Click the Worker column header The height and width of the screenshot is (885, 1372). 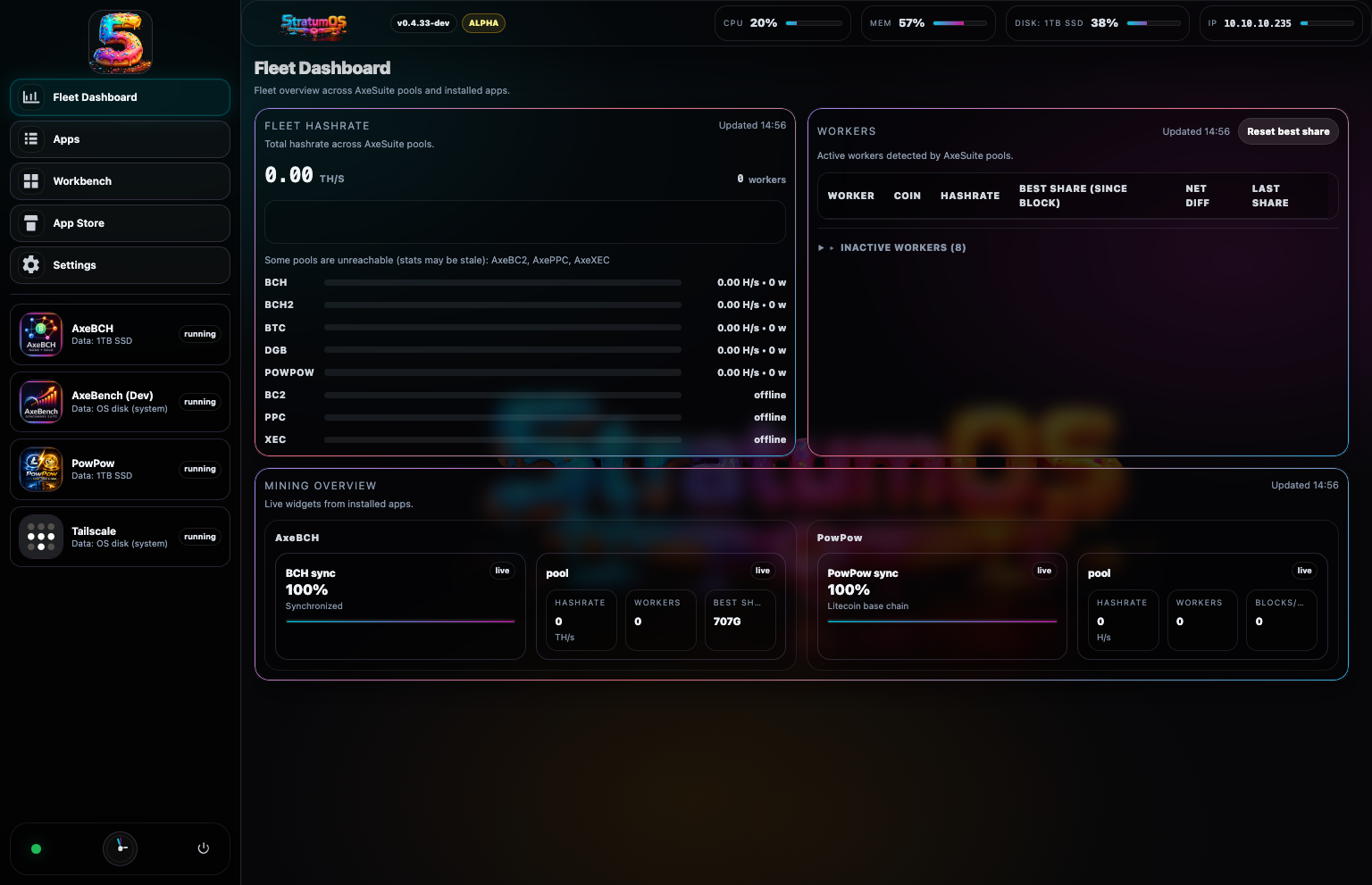850,196
